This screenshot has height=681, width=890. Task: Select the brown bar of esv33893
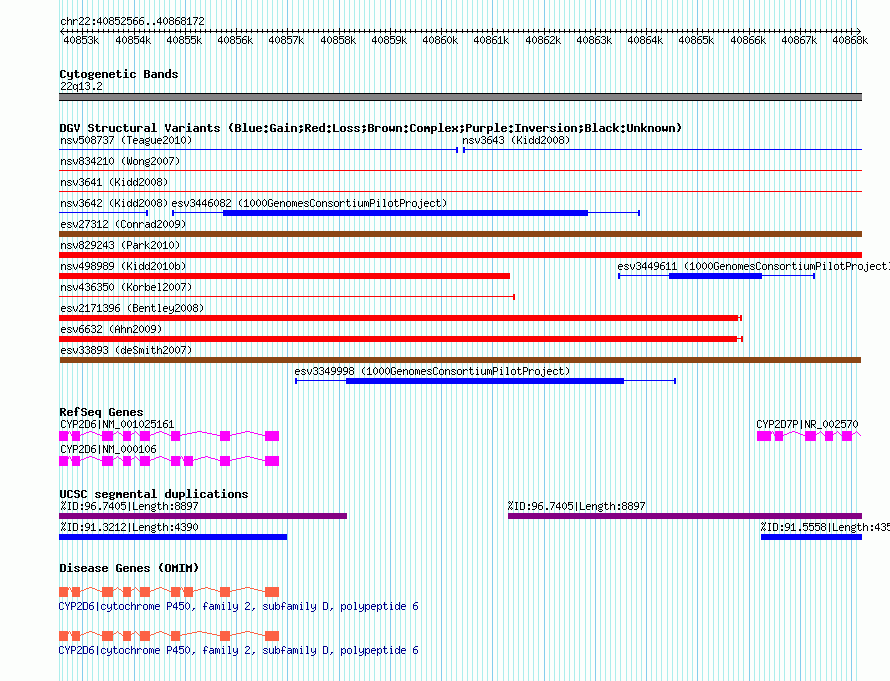[460, 360]
